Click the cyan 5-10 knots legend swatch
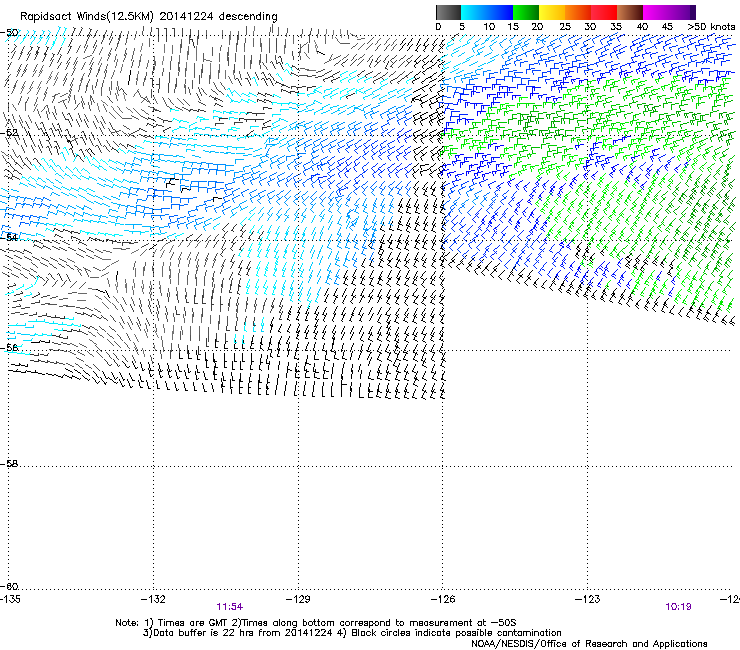Viewport: 740px width, 650px height. coord(474,12)
